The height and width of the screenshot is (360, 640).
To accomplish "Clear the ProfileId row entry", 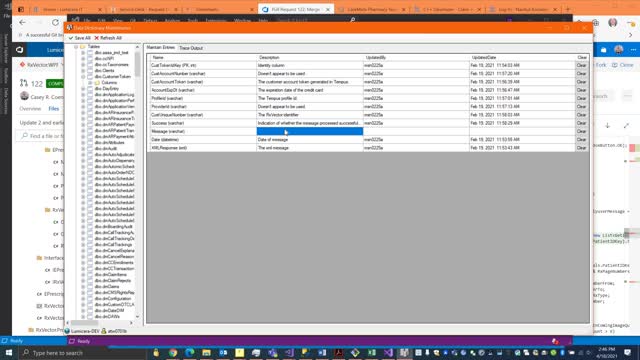I will [582, 98].
